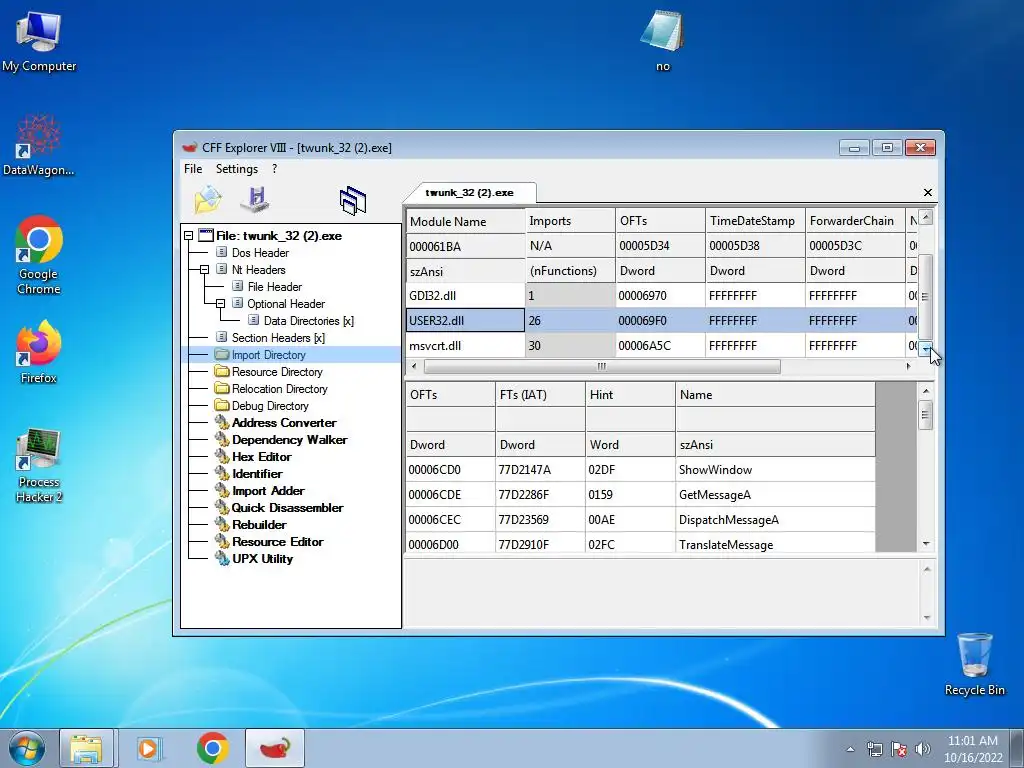Select Section Headers [x] node

pos(278,338)
